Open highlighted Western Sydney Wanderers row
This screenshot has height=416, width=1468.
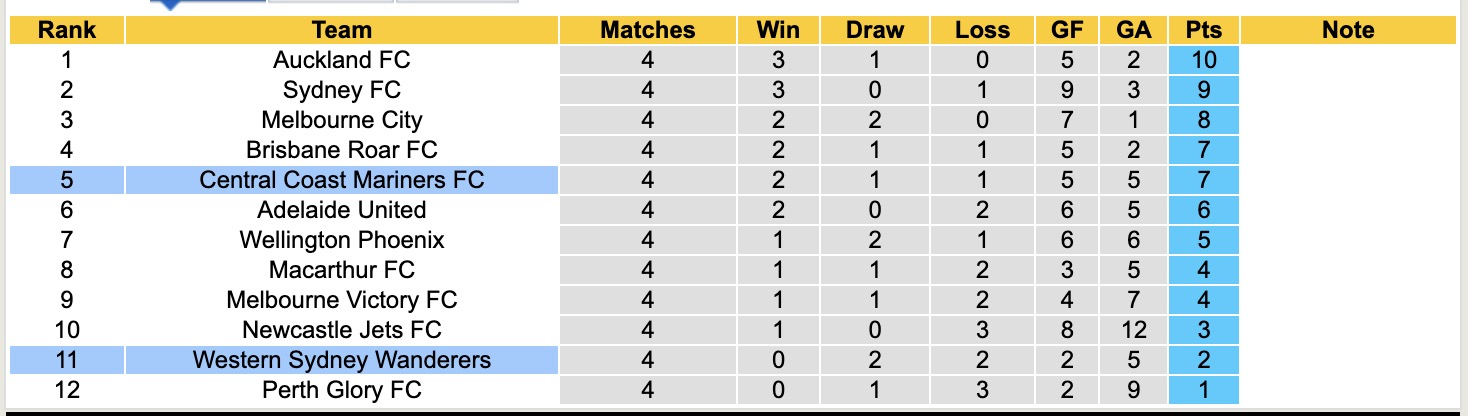click(x=341, y=360)
